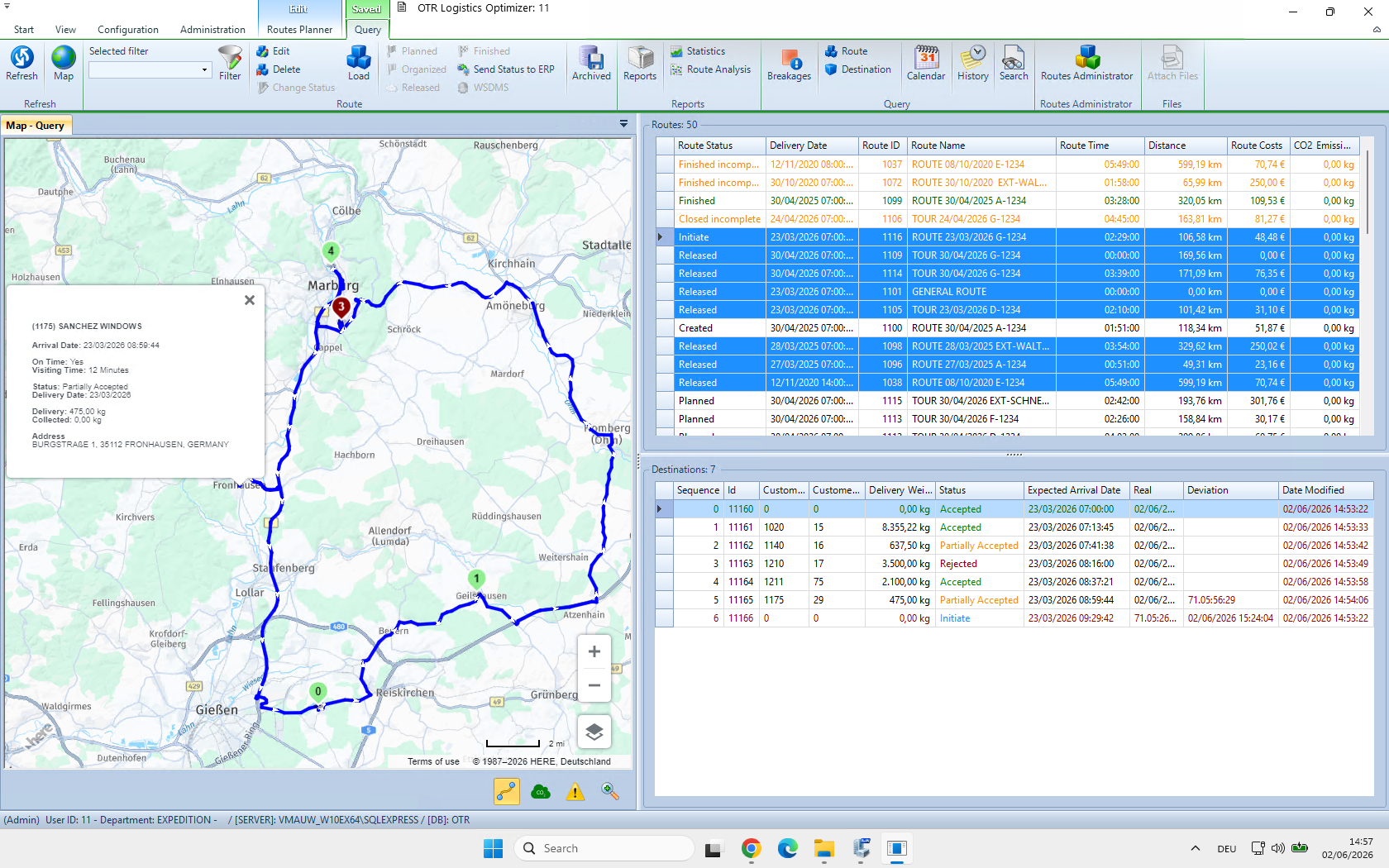Select the Rejected destination row 11163
Viewport: 1389px width, 868px height.
(1014, 564)
